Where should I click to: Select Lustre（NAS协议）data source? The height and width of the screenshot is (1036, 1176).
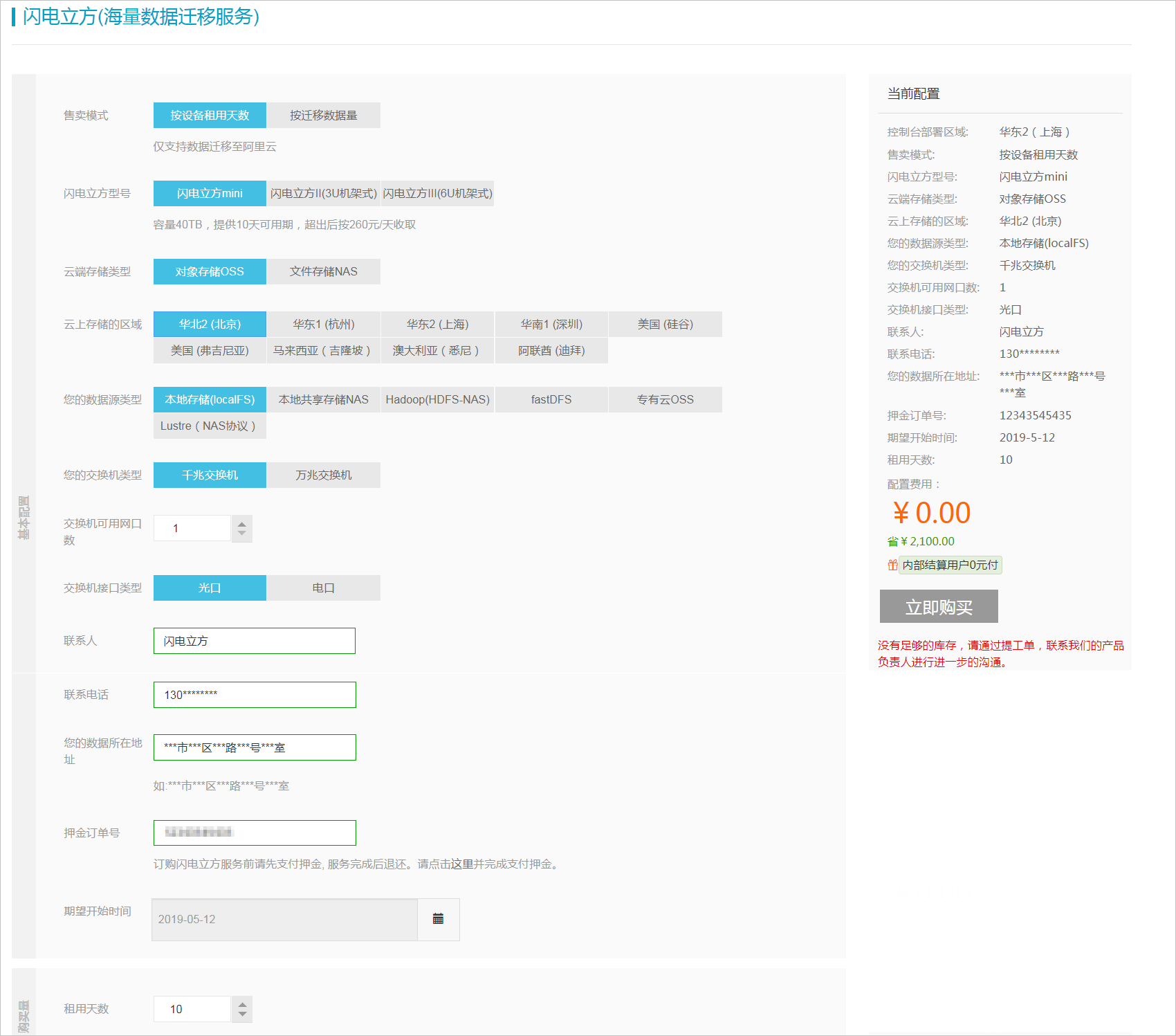click(x=210, y=426)
